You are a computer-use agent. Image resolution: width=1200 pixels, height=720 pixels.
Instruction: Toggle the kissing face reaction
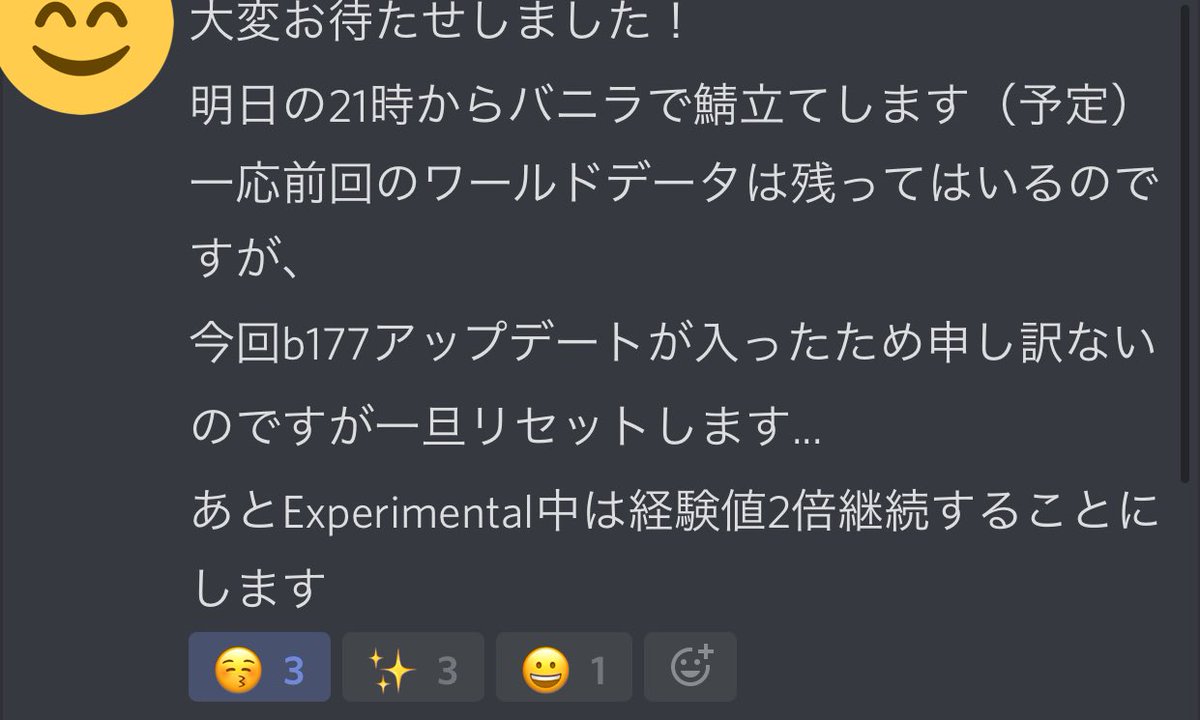pyautogui.click(x=259, y=667)
